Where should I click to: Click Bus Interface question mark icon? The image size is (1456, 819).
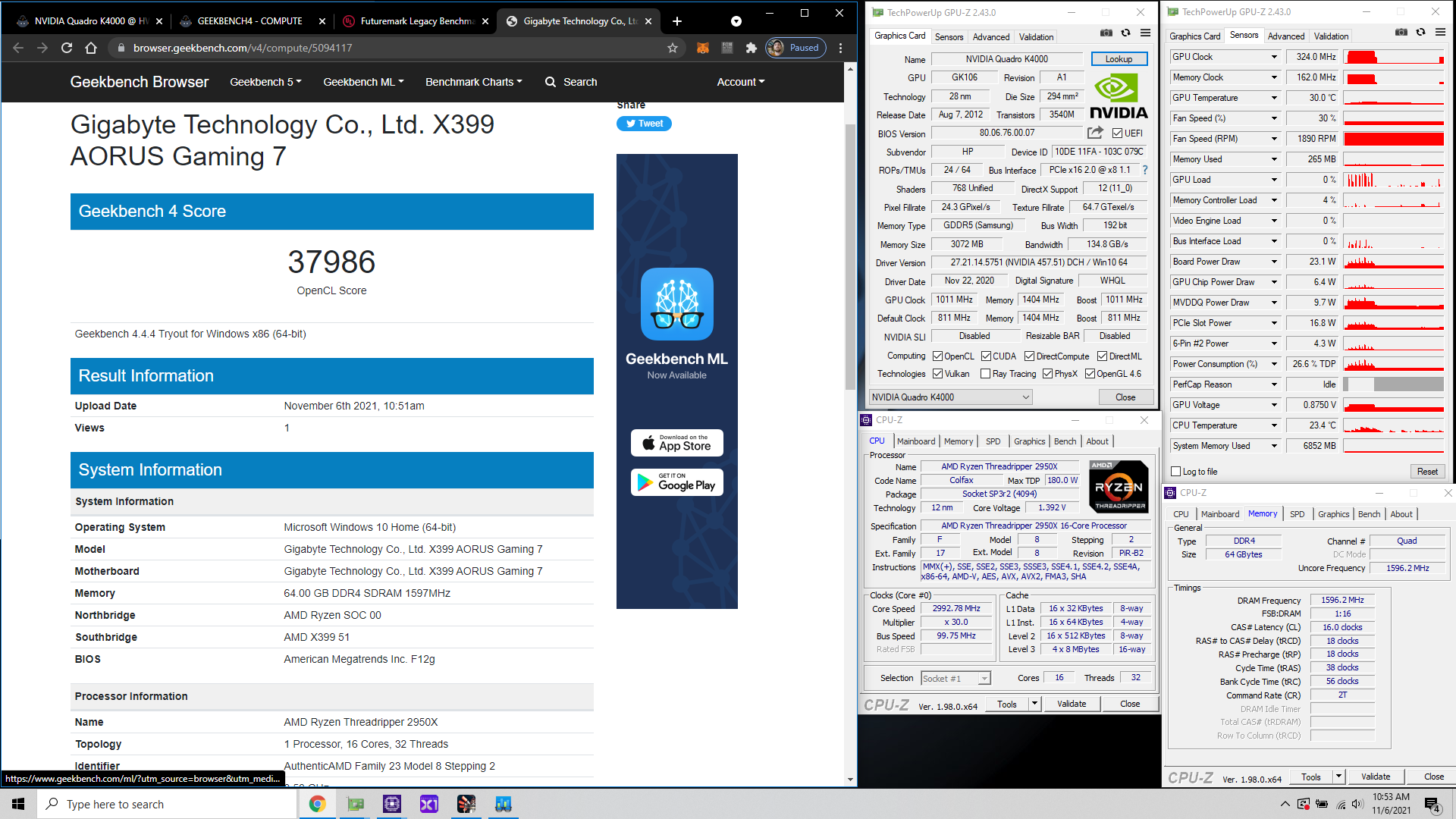pyautogui.click(x=1145, y=170)
